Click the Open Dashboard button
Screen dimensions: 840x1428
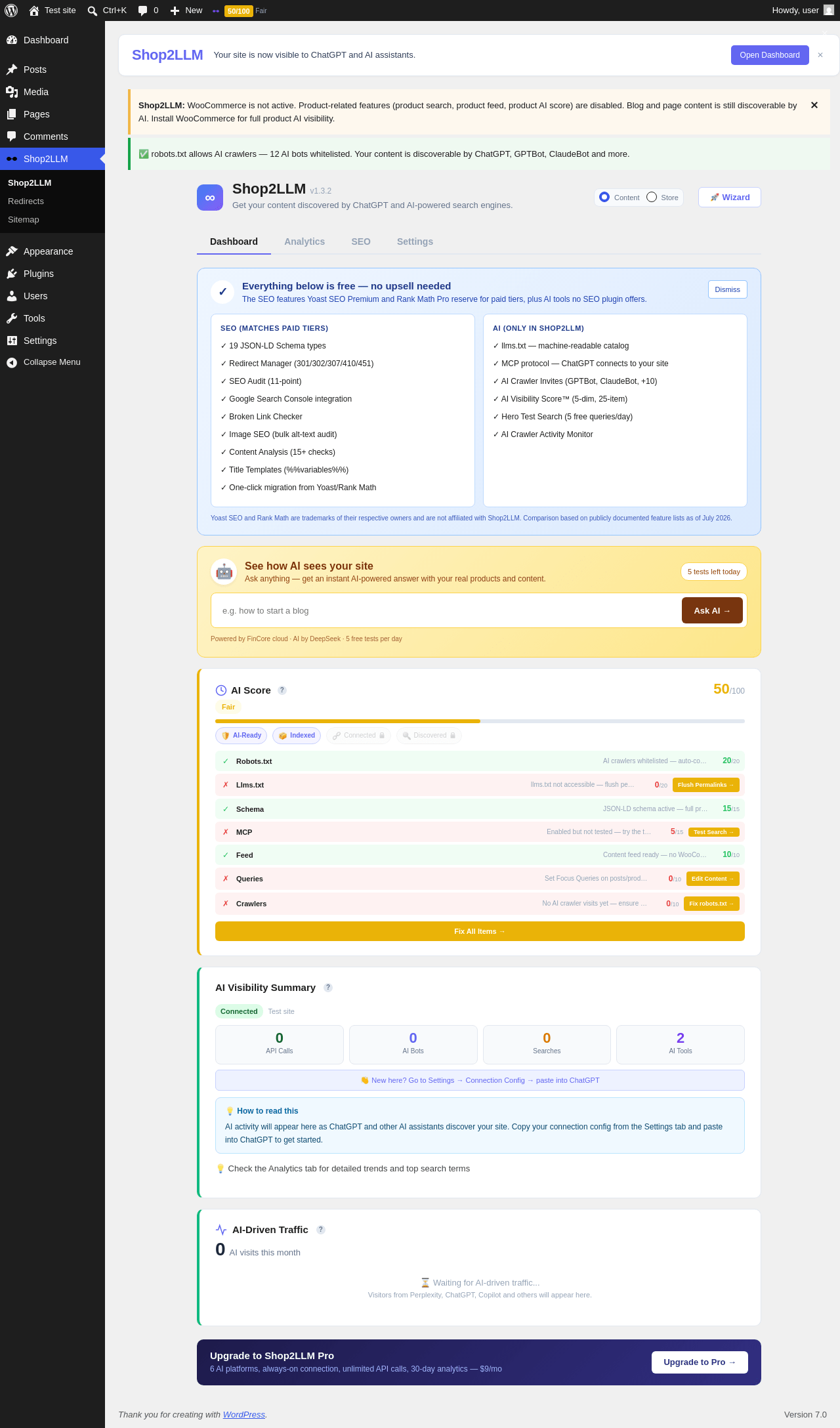coord(770,55)
